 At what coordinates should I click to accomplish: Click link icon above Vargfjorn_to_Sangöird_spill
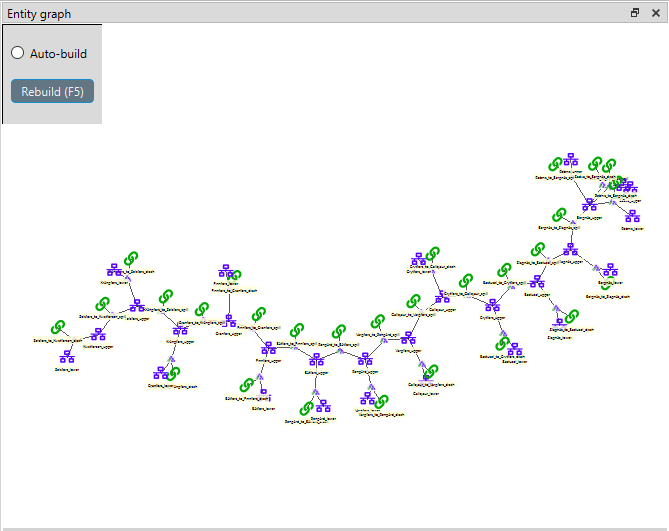(378, 321)
